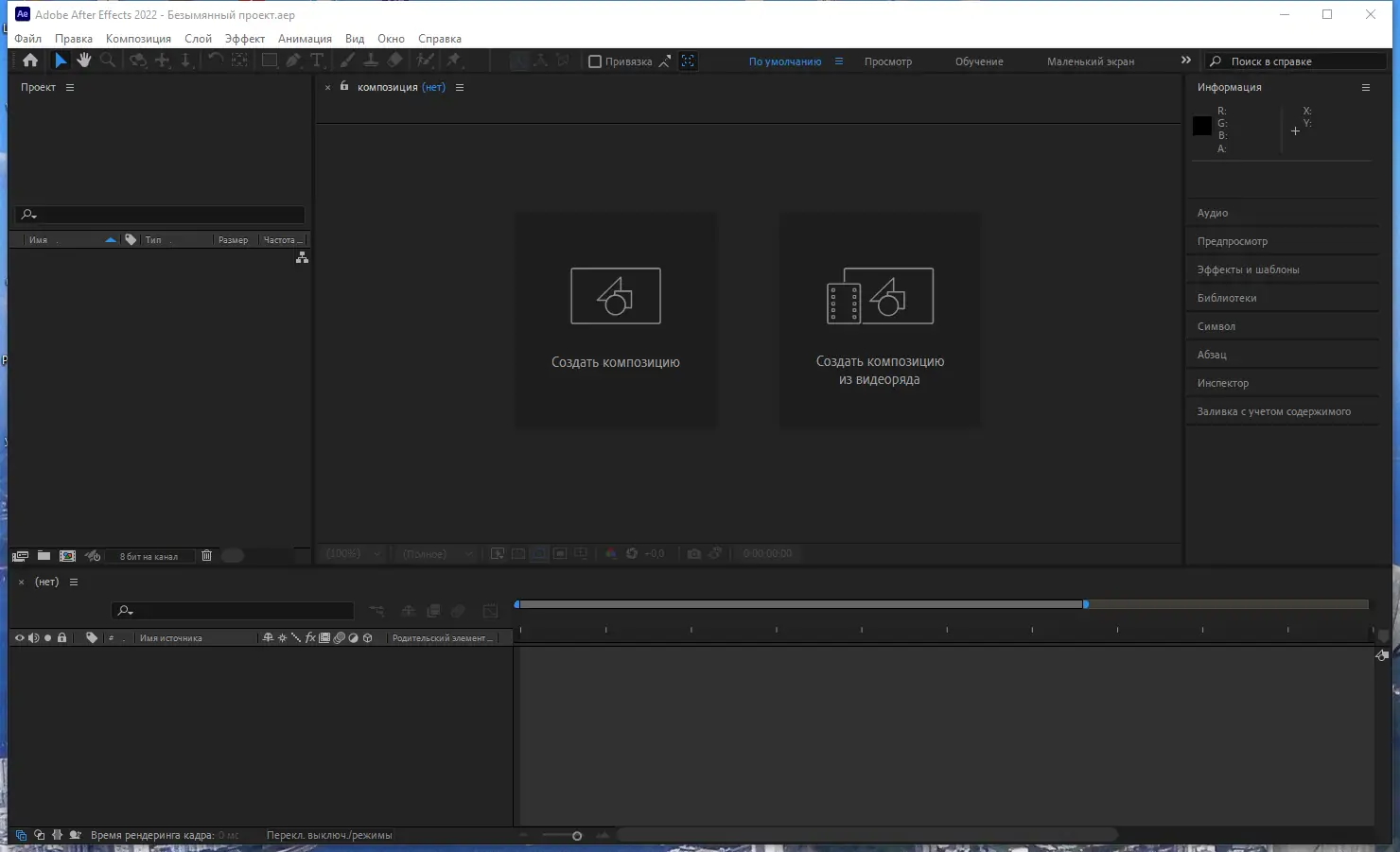This screenshot has height=852, width=1400.
Task: Expand the hidden workspaces double chevron
Action: click(x=1186, y=61)
